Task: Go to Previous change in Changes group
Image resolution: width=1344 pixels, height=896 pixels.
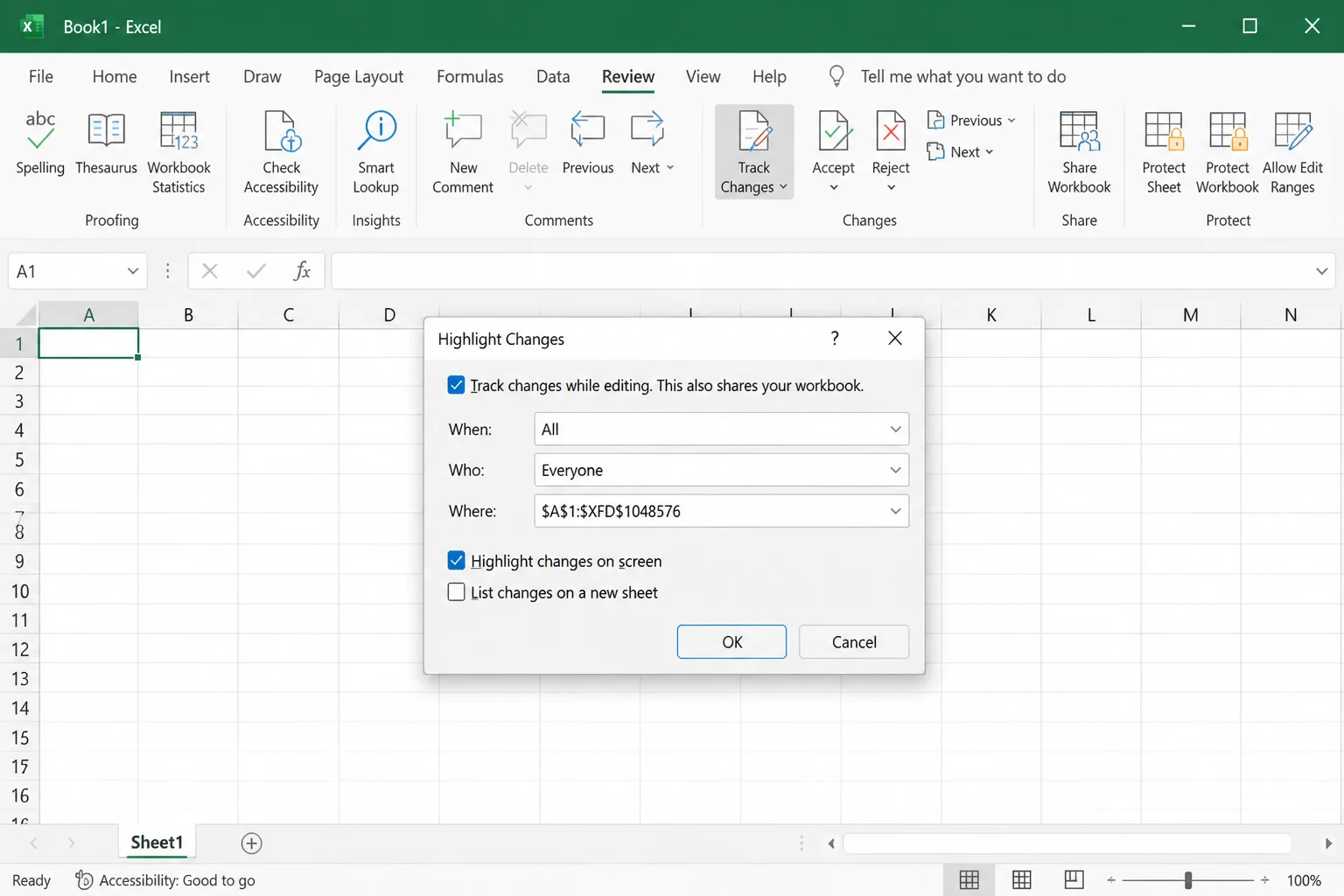Action: [971, 121]
